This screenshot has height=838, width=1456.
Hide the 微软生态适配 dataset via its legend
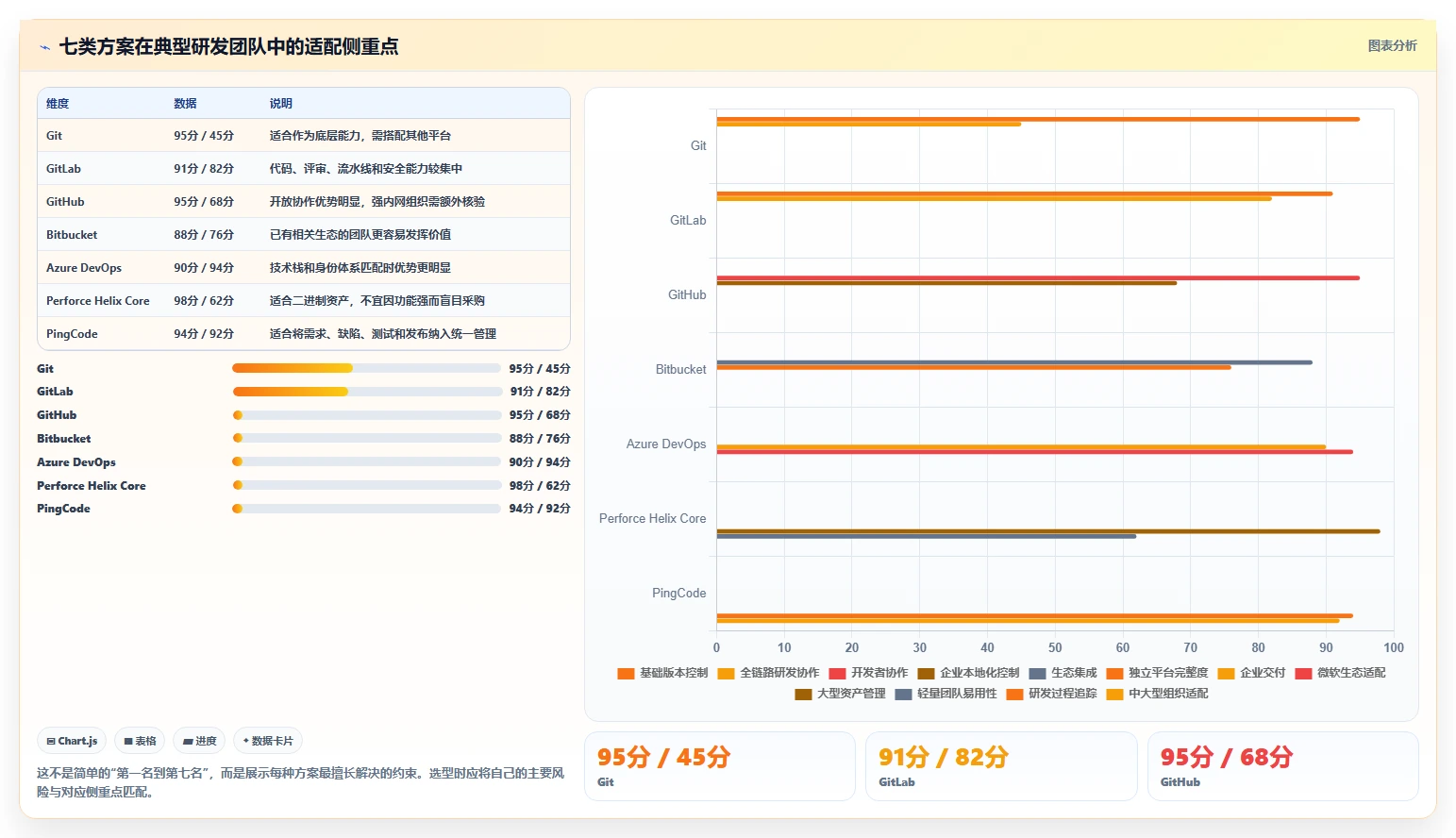point(1340,673)
